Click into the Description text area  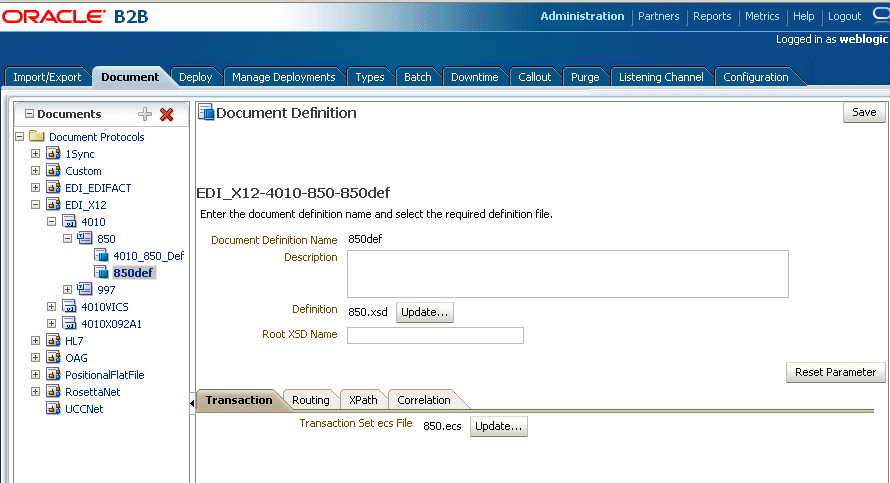(x=568, y=274)
